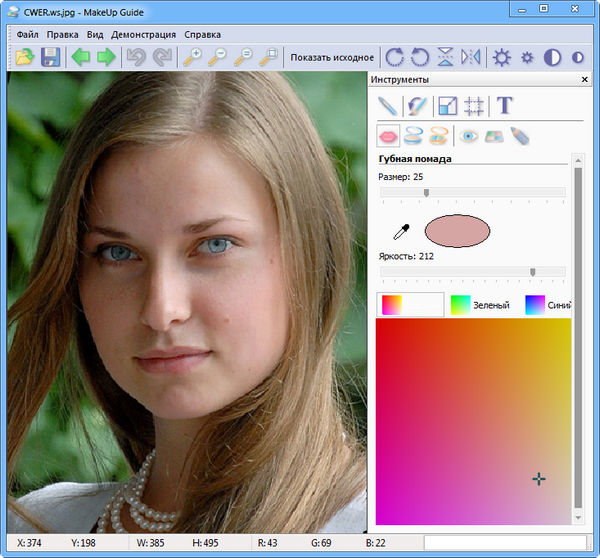The image size is (600, 558).
Task: Switch to the Зеленый color tab
Action: point(478,305)
